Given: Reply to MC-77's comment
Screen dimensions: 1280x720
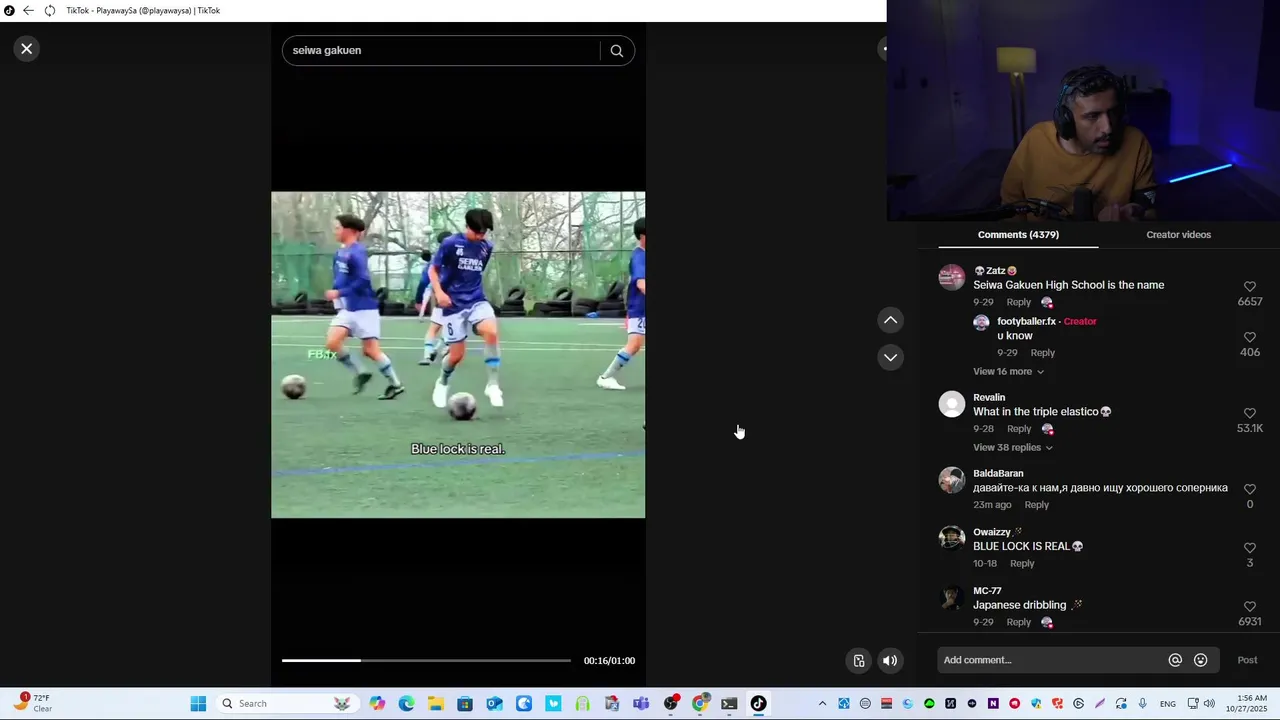Looking at the screenshot, I should pyautogui.click(x=1019, y=622).
